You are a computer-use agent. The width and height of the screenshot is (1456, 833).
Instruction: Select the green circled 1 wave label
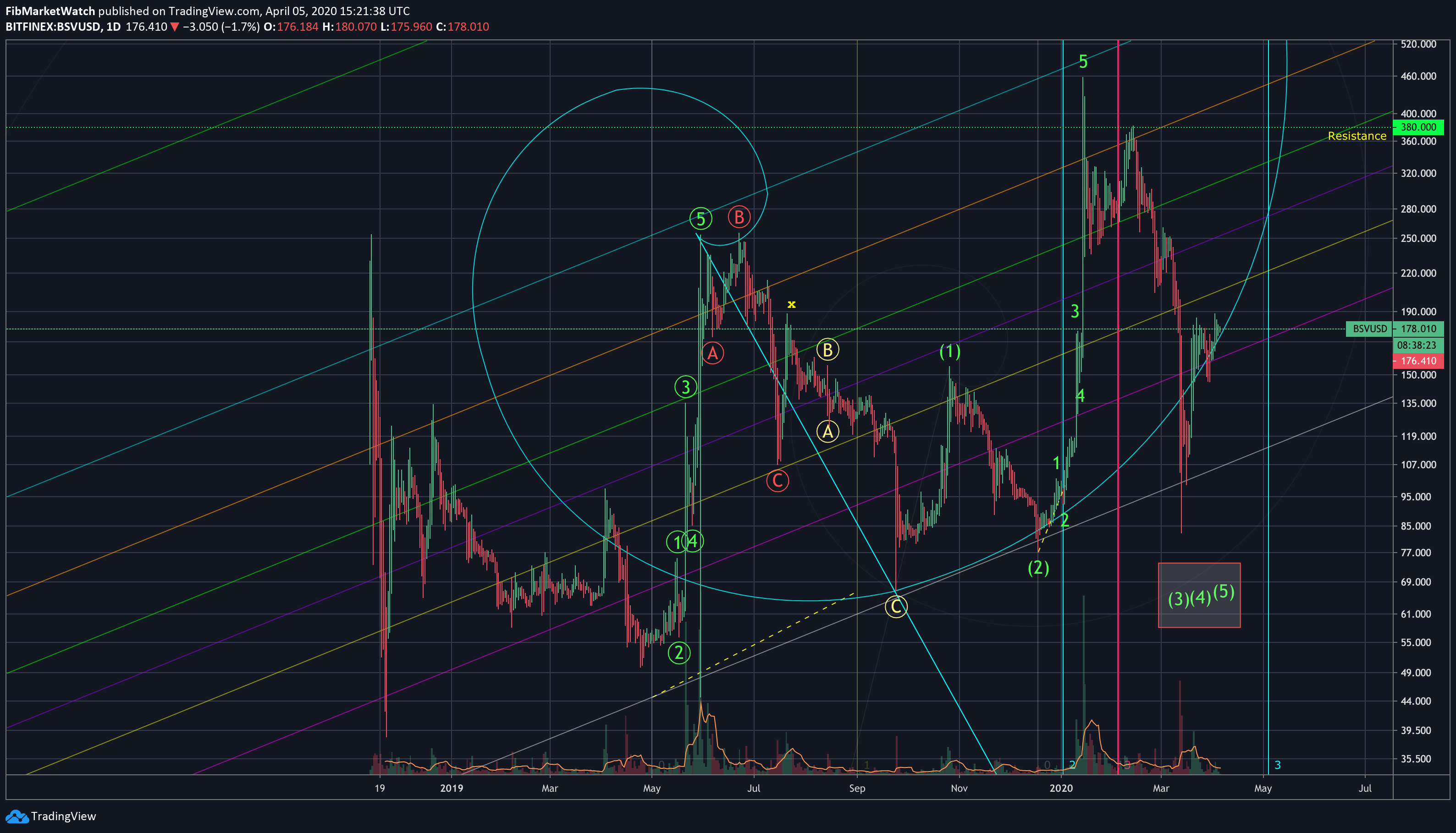click(x=677, y=543)
